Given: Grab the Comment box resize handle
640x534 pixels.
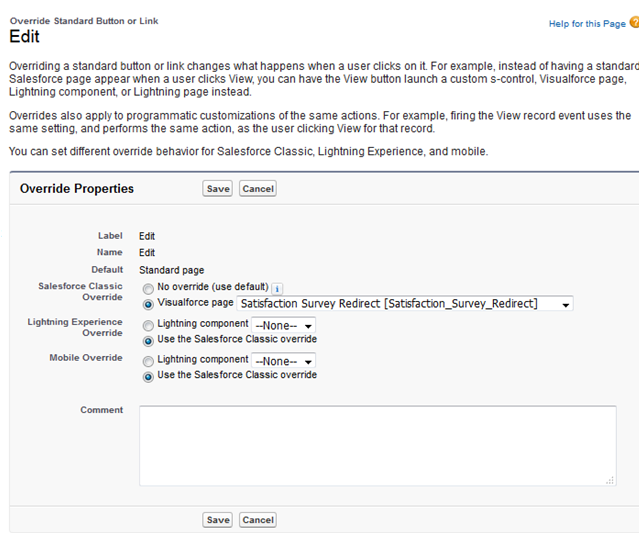Looking at the screenshot, I should pos(611,481).
